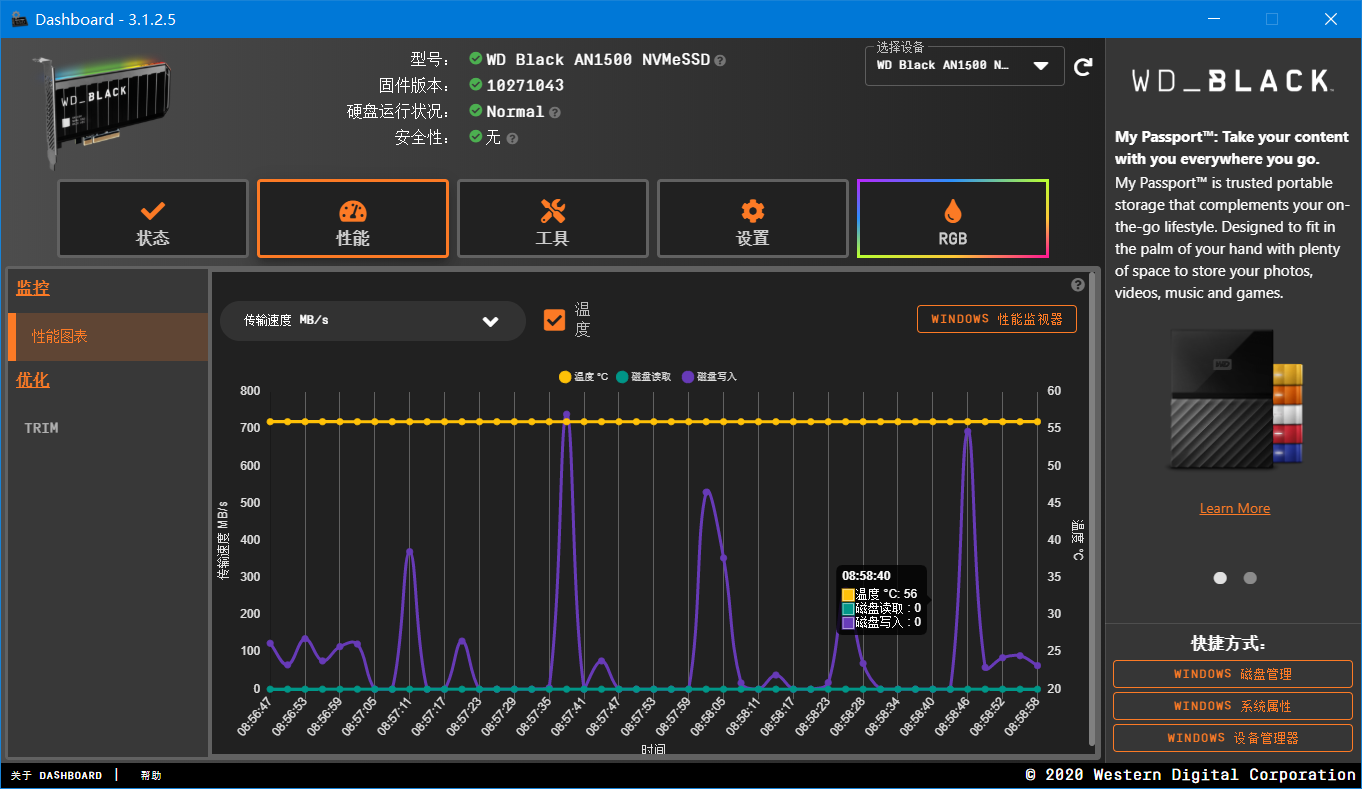Toggle 磁盘读取 series in chart legend
This screenshot has width=1362, height=789.
[x=643, y=377]
